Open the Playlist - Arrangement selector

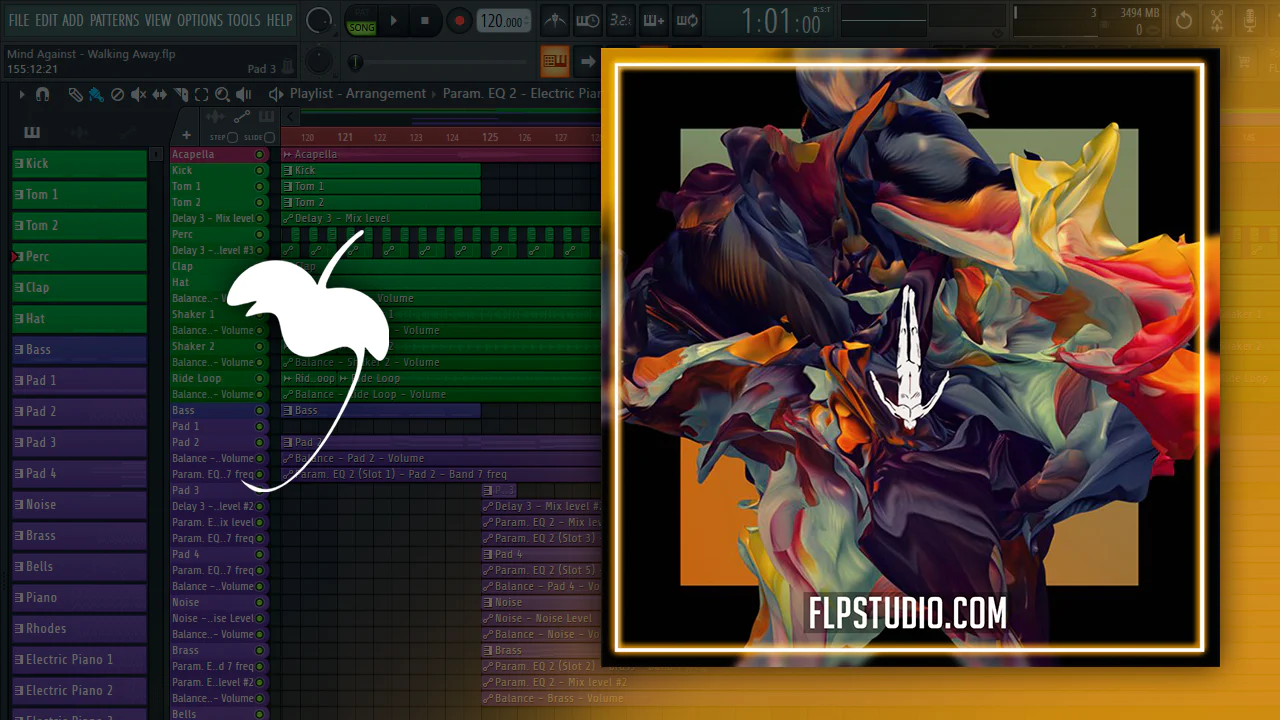pyautogui.click(x=358, y=94)
